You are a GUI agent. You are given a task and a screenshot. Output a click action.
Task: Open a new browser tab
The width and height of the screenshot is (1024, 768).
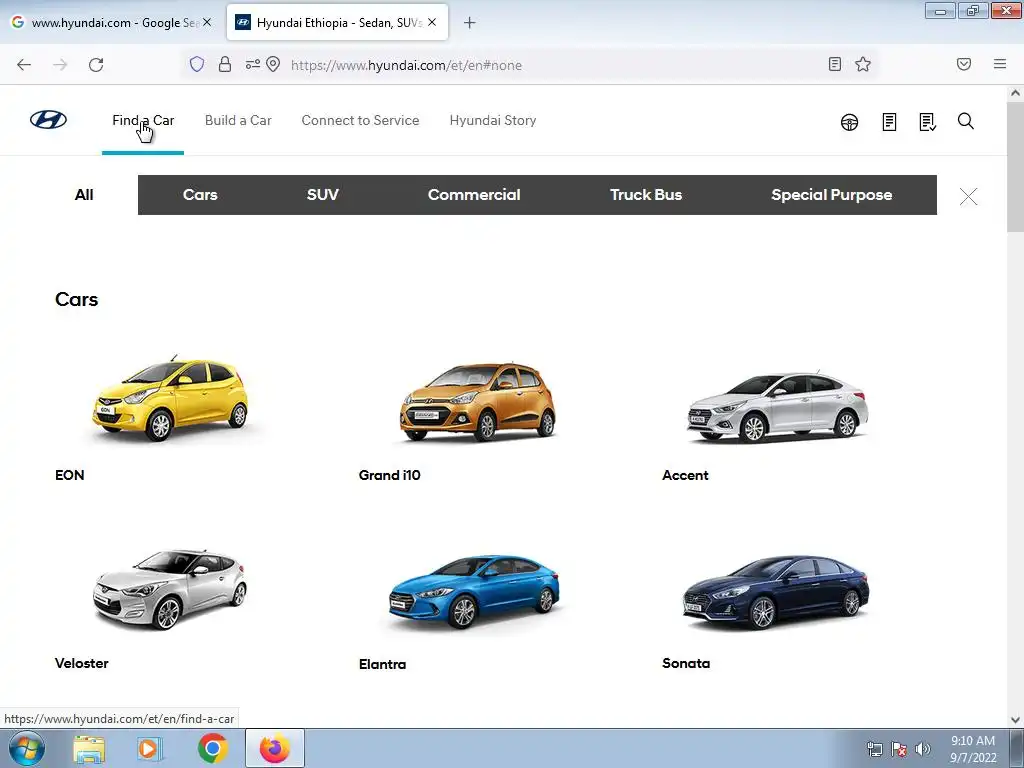(470, 23)
